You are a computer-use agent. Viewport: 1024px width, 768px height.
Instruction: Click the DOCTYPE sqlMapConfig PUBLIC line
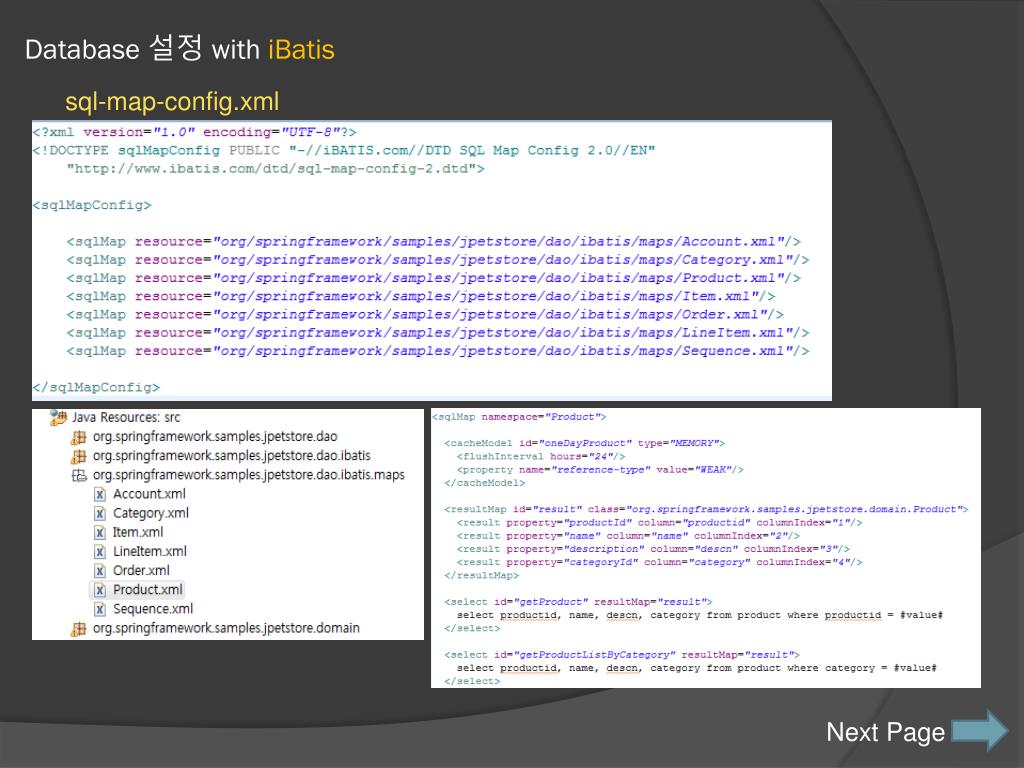click(x=344, y=150)
